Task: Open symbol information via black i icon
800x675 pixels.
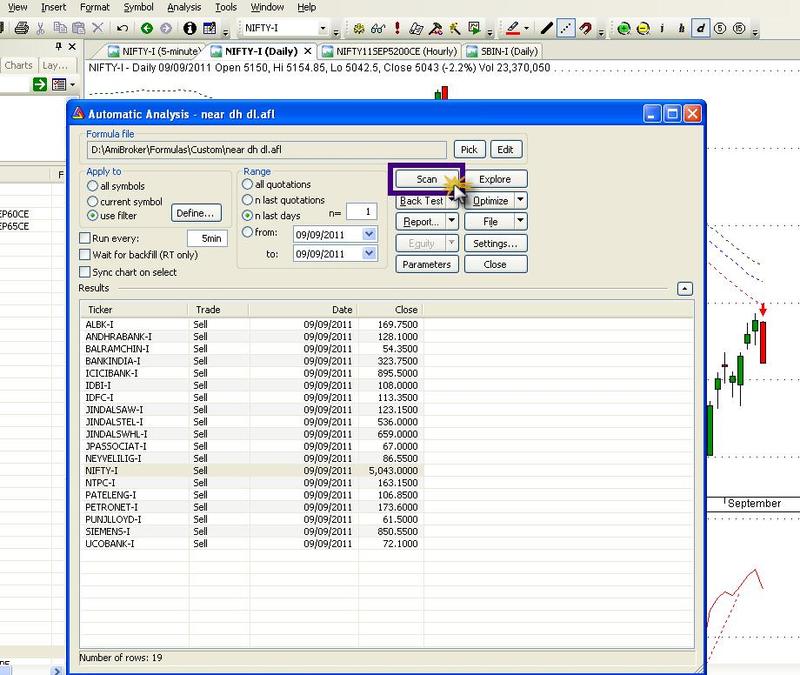Action: [190, 28]
